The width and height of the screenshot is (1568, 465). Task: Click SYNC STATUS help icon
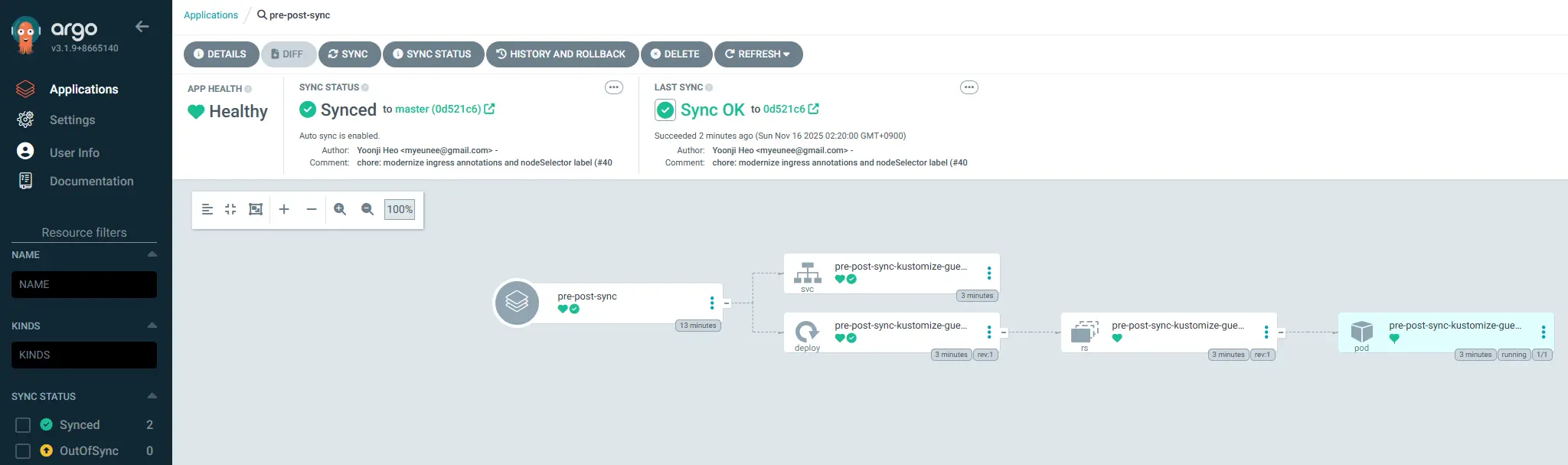click(x=365, y=87)
